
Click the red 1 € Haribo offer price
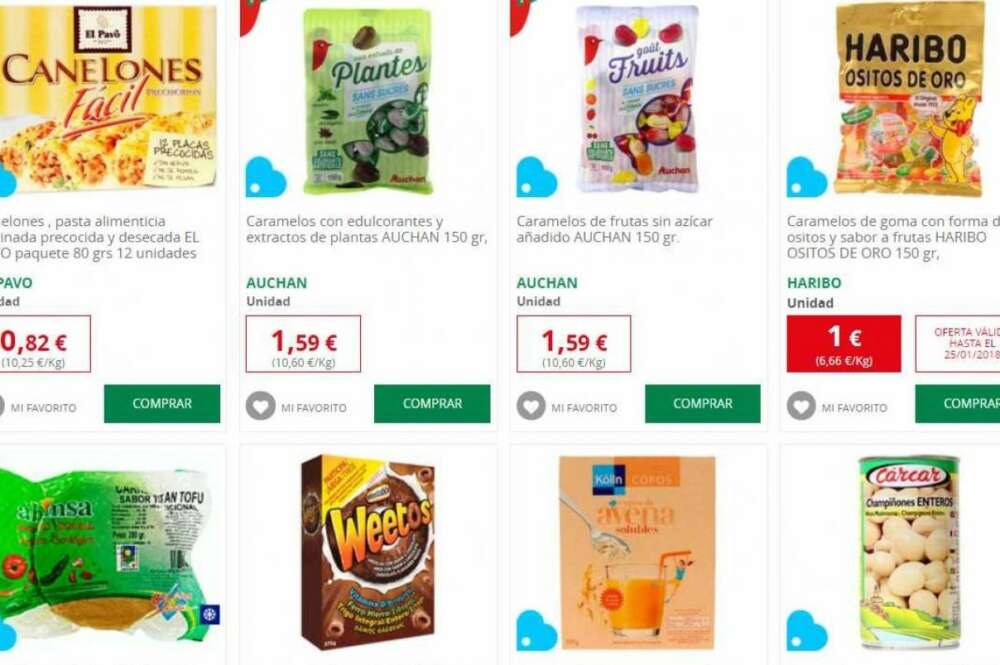[x=844, y=344]
